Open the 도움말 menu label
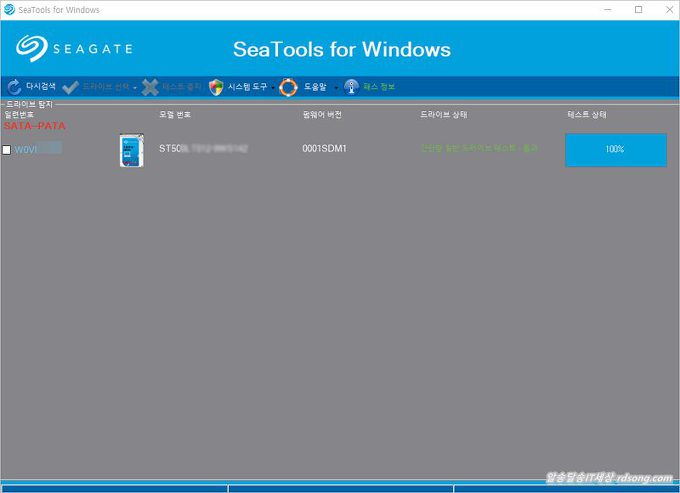The width and height of the screenshot is (680, 493). click(315, 87)
